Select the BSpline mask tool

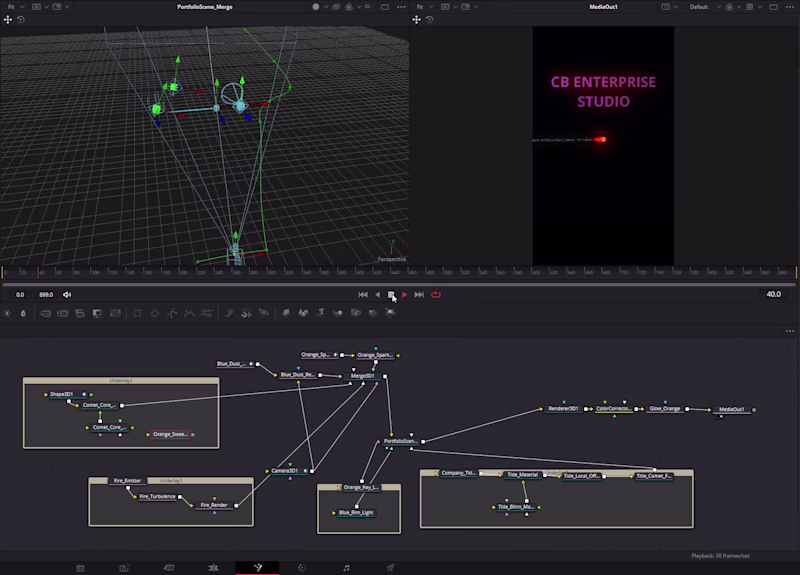coord(189,313)
